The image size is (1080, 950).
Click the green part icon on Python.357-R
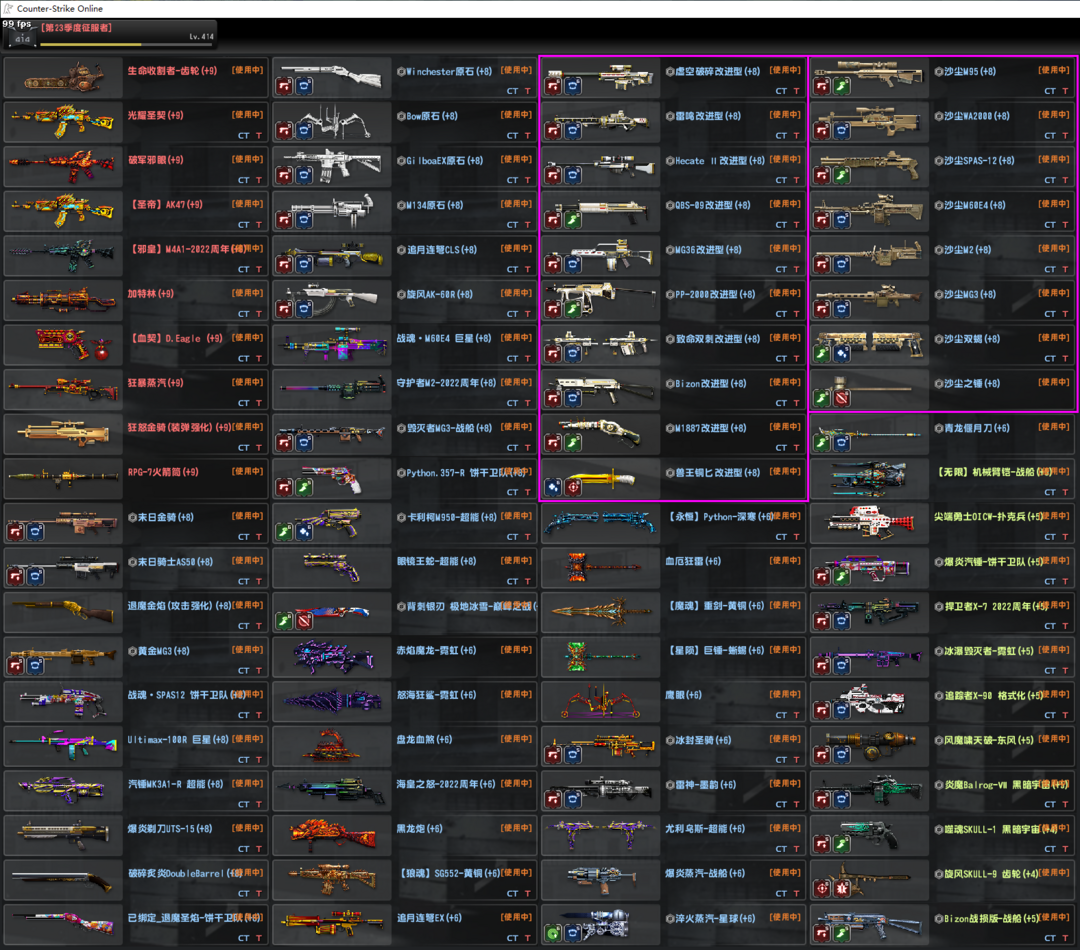coord(303,488)
